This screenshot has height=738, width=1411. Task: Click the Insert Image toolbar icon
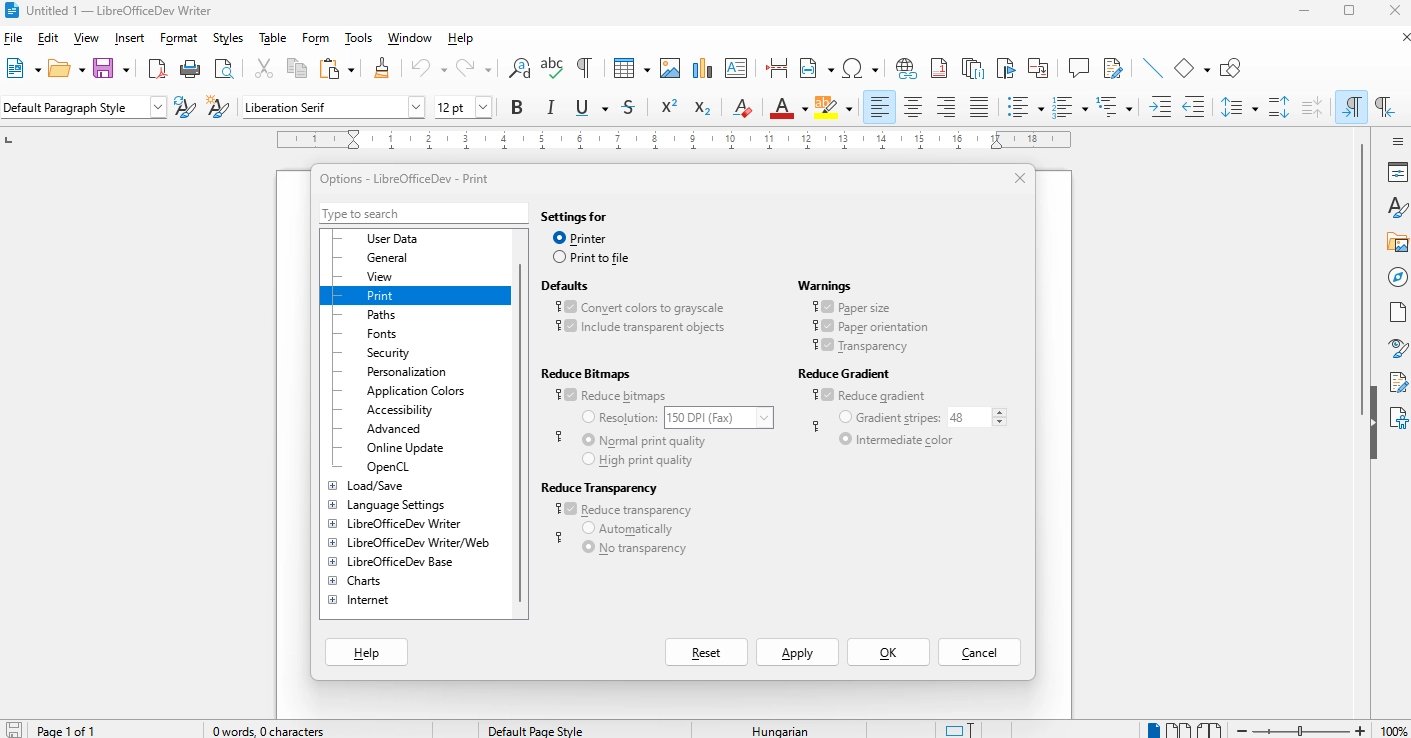tap(670, 68)
